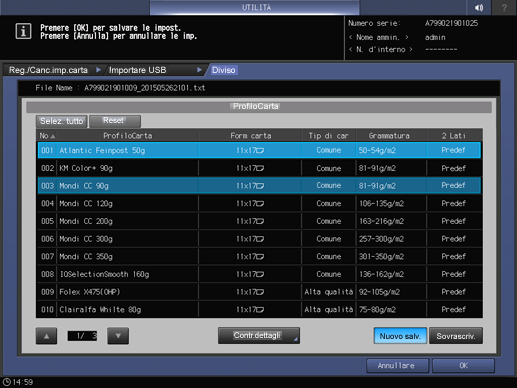Screen dimensions: 517x388
Task: Click Annullare to cancel settings
Action: [x=397, y=366]
